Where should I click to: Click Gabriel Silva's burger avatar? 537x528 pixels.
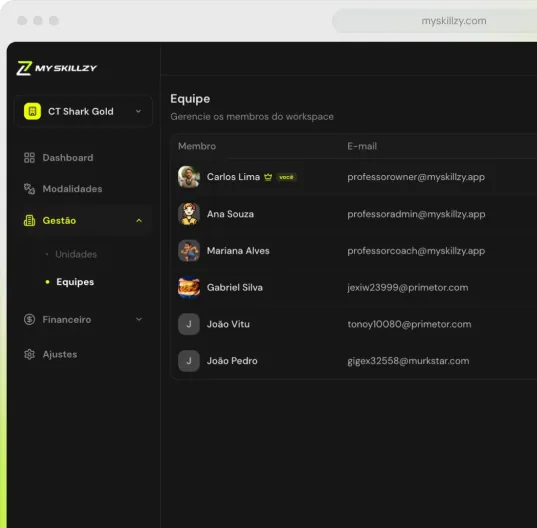pos(189,287)
